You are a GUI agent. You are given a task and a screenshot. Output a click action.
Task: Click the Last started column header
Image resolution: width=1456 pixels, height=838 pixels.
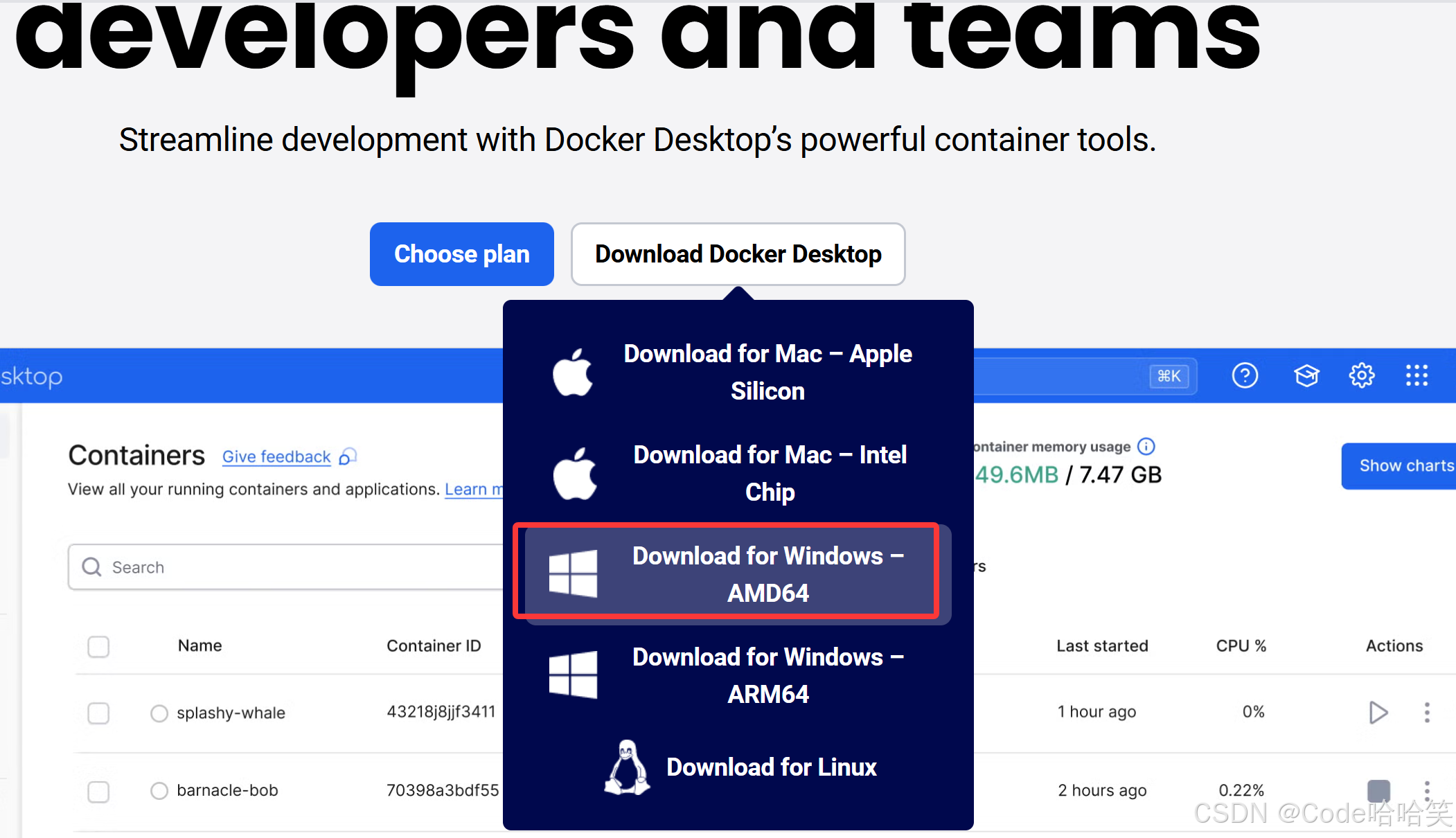[x=1102, y=646]
